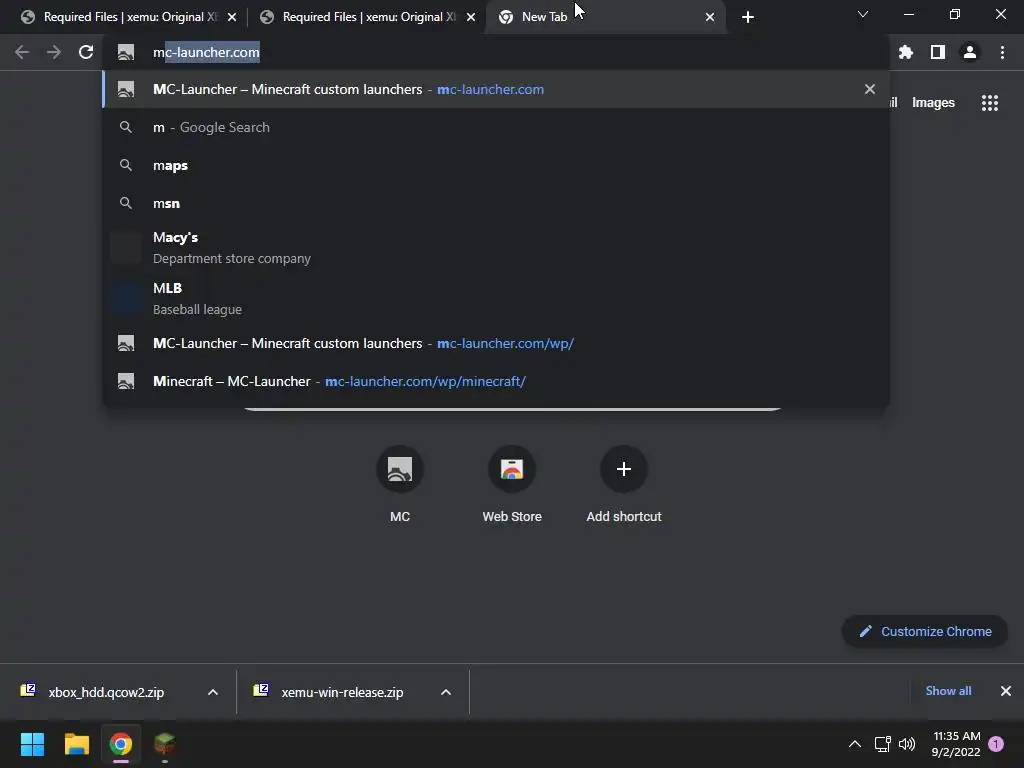
Task: Open the notification badge in the tray
Action: [x=997, y=744]
